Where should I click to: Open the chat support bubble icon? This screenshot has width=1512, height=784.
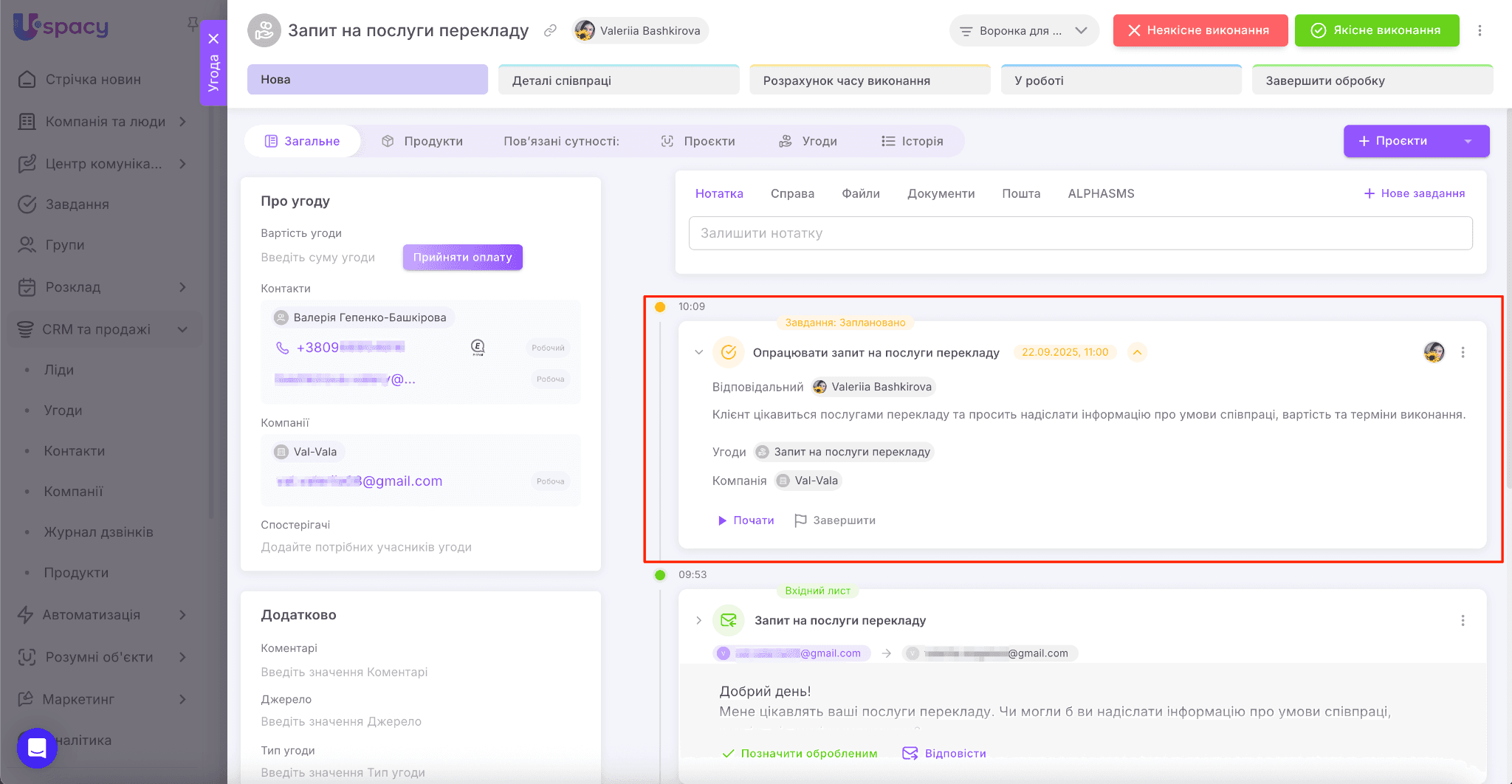[37, 748]
